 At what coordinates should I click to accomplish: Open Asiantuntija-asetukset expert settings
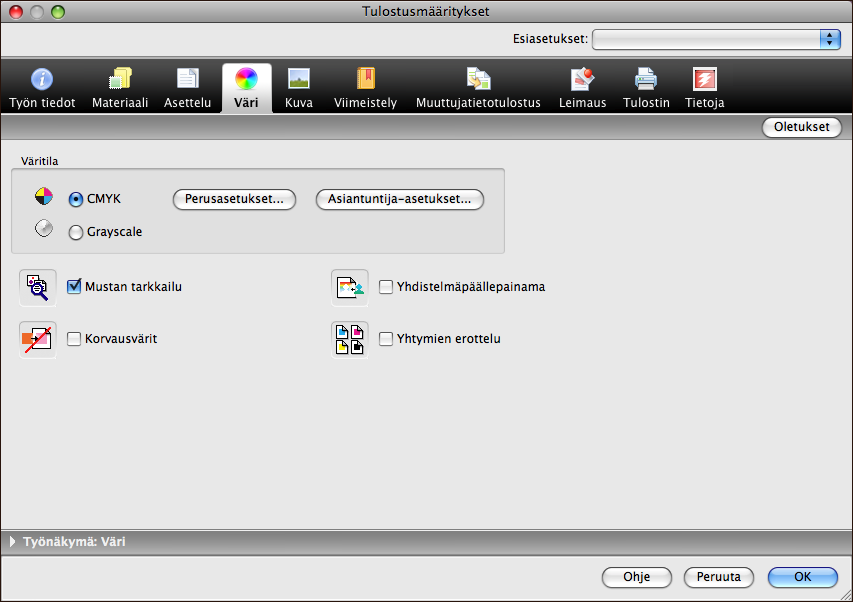point(400,199)
